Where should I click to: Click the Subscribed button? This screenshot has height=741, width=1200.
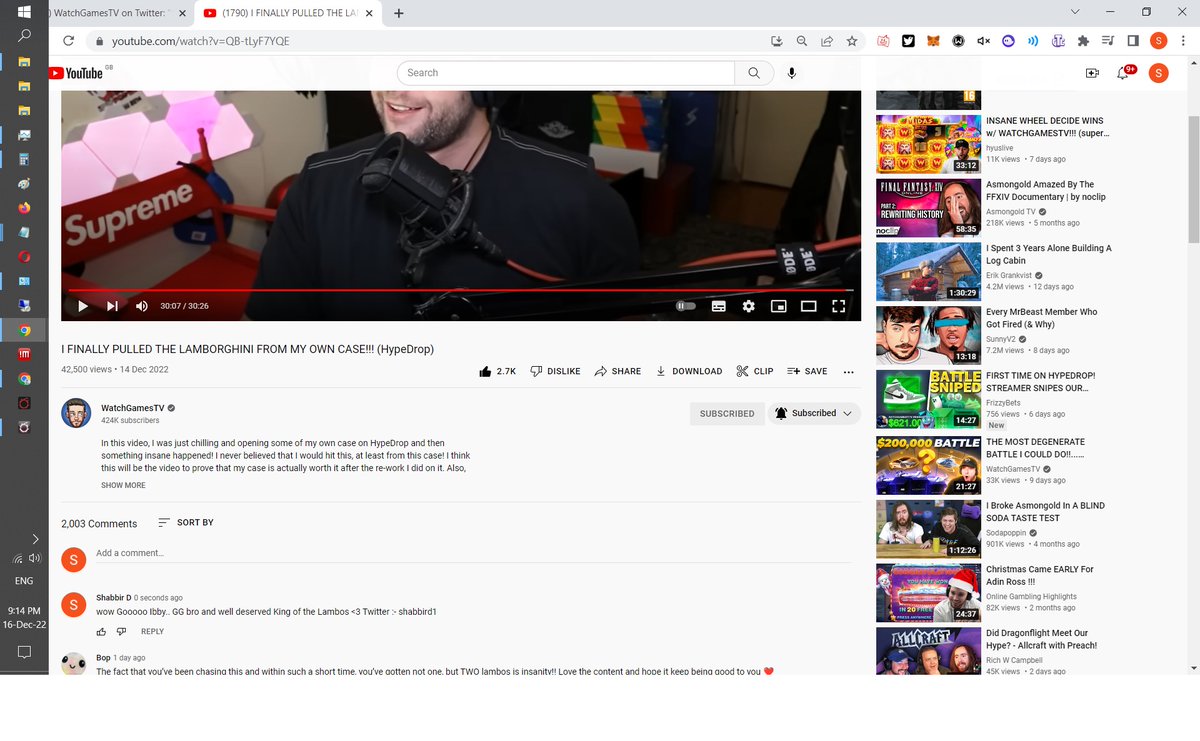[727, 413]
